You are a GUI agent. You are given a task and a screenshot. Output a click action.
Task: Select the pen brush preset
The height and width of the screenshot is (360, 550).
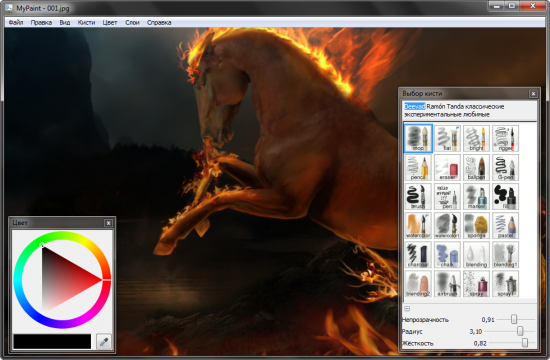click(447, 196)
